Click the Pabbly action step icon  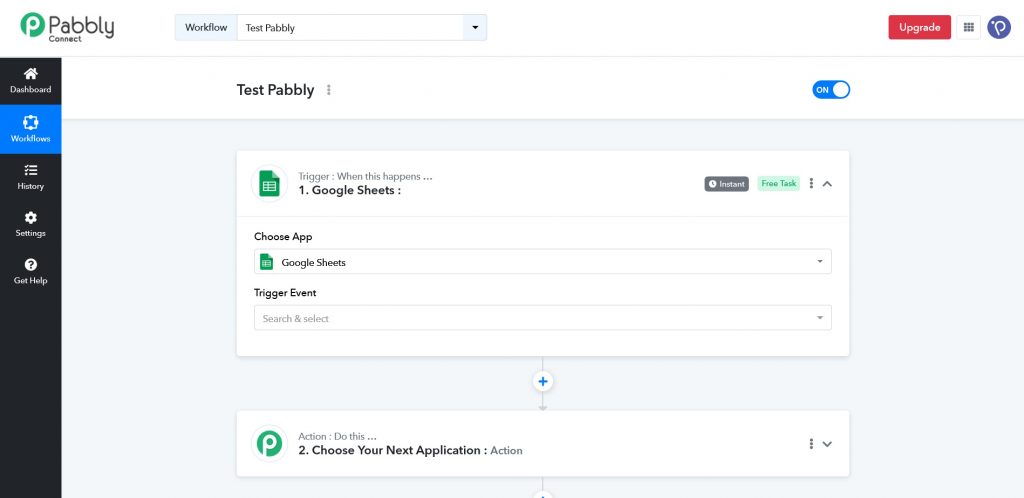click(x=269, y=443)
